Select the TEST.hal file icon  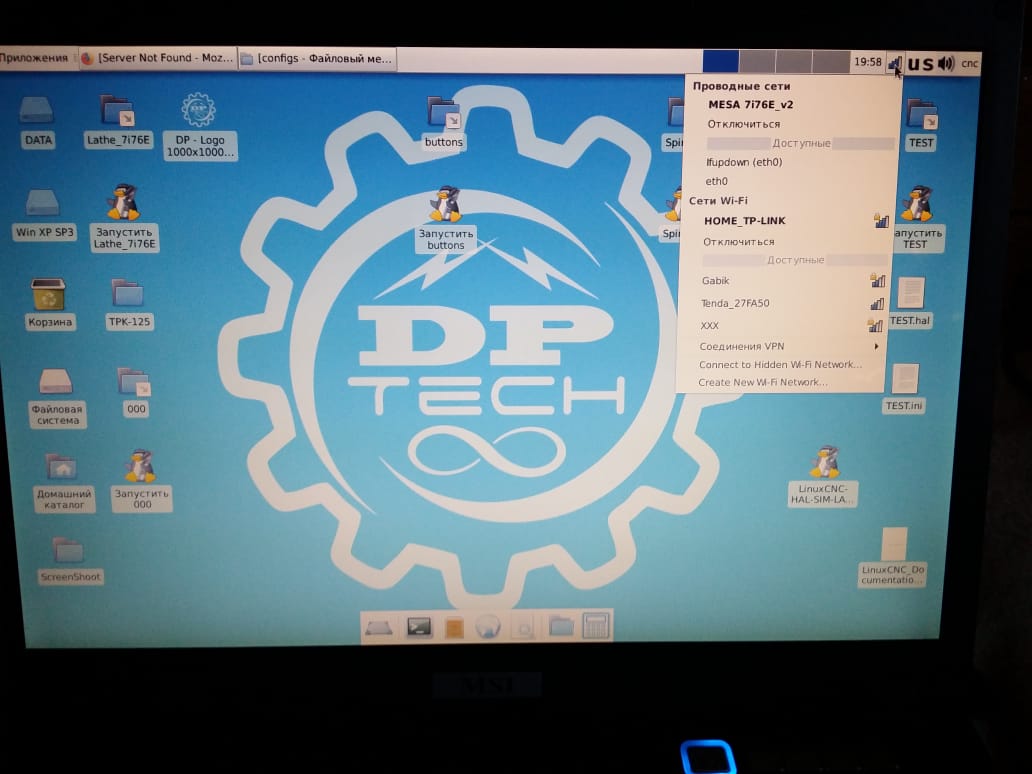pos(910,294)
